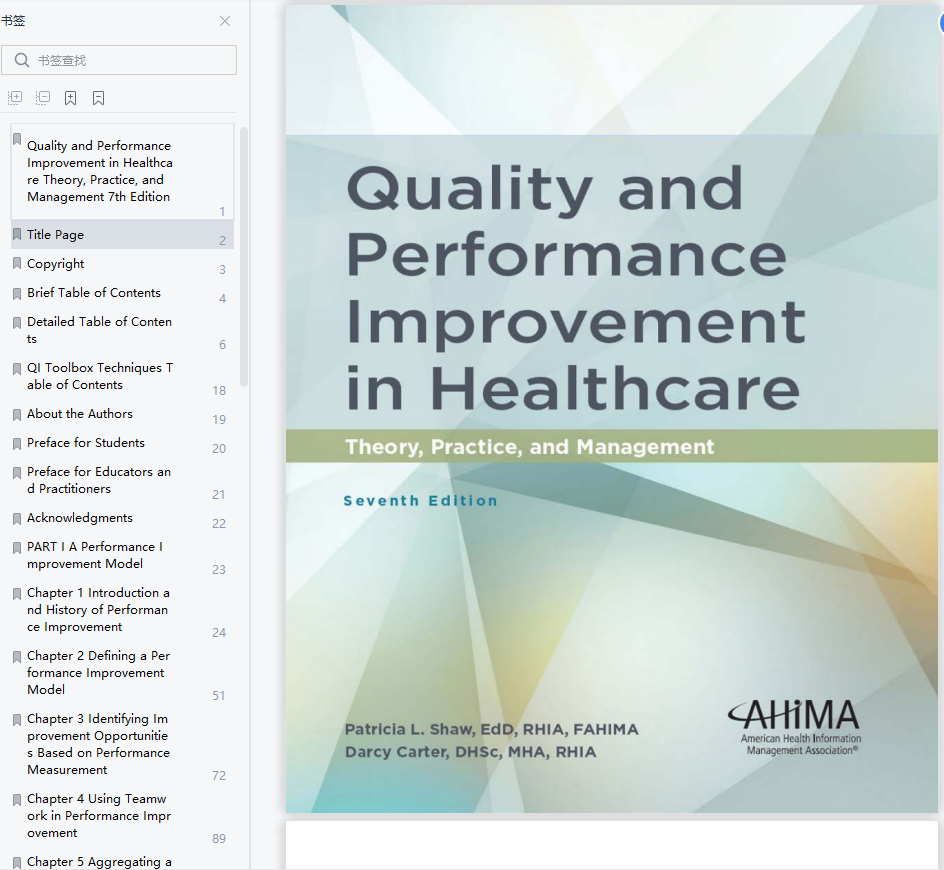This screenshot has width=944, height=870.
Task: Collapse all bookmarks icon
Action: coord(43,98)
